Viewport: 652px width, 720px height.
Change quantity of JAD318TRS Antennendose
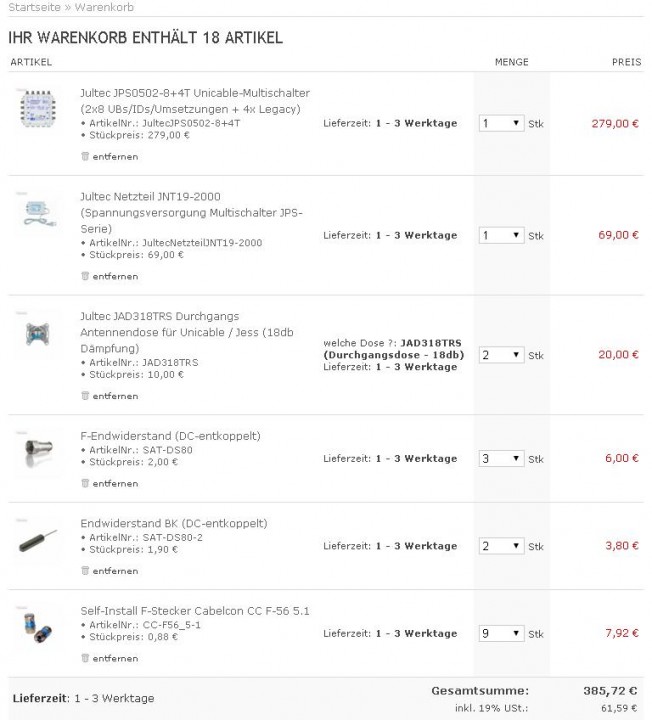501,355
